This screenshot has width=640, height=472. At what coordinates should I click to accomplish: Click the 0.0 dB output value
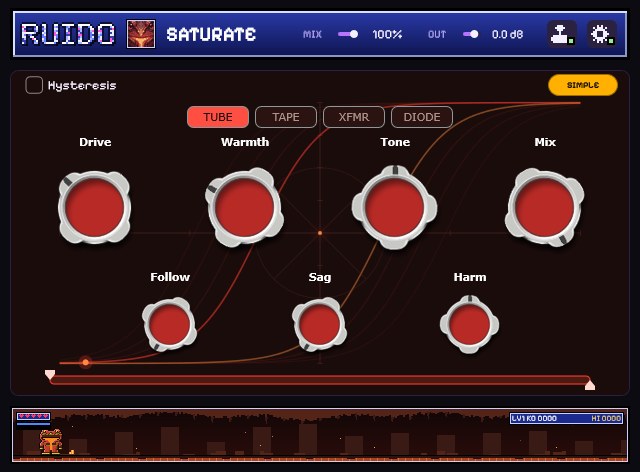(x=507, y=34)
